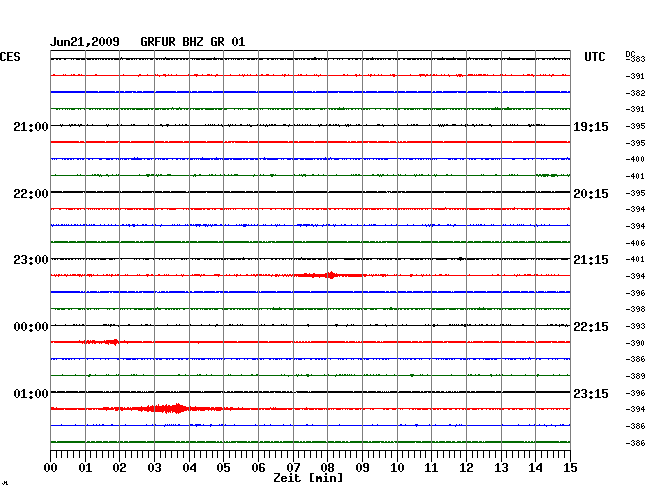Click minute tick label 02 on axis
This screenshot has height=494, width=650.
pyautogui.click(x=119, y=467)
